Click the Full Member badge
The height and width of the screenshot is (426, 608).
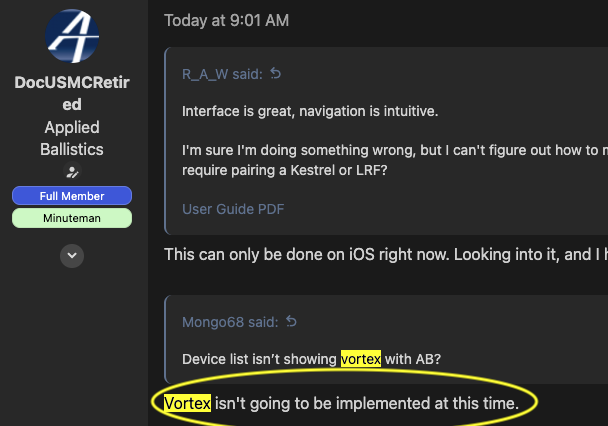tap(72, 196)
